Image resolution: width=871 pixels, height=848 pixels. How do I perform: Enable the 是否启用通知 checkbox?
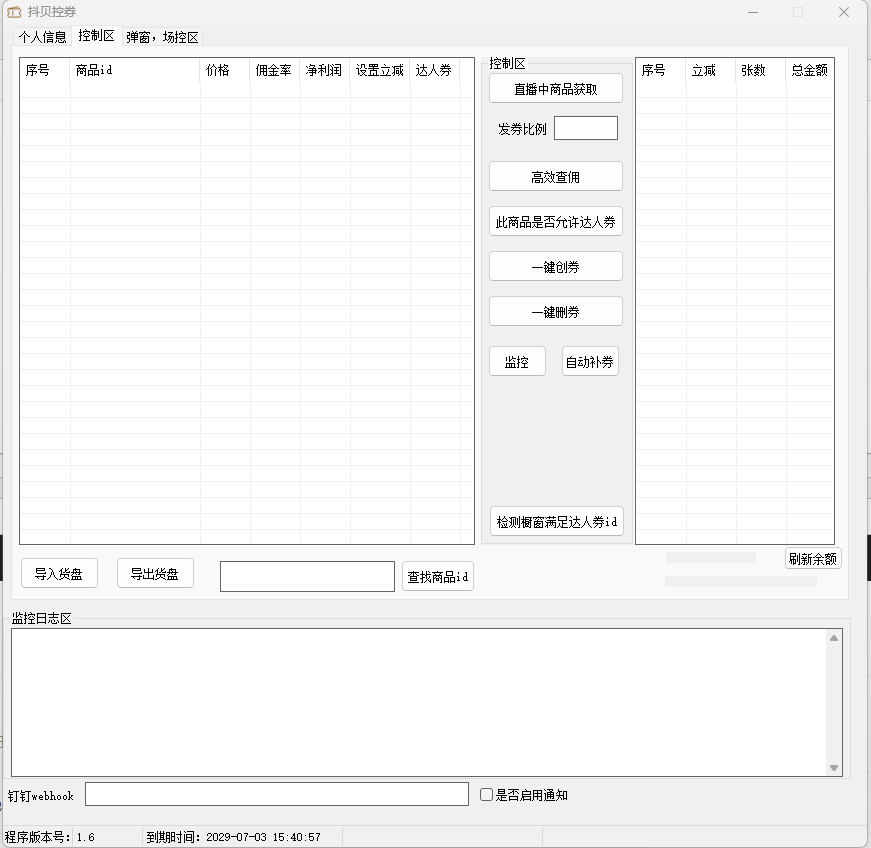487,795
